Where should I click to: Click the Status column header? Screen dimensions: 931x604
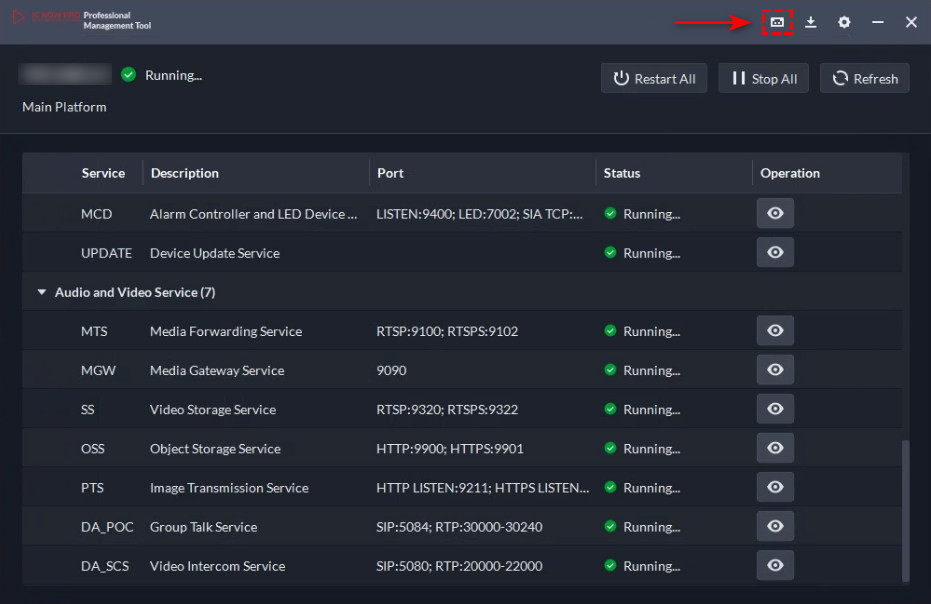tap(622, 173)
